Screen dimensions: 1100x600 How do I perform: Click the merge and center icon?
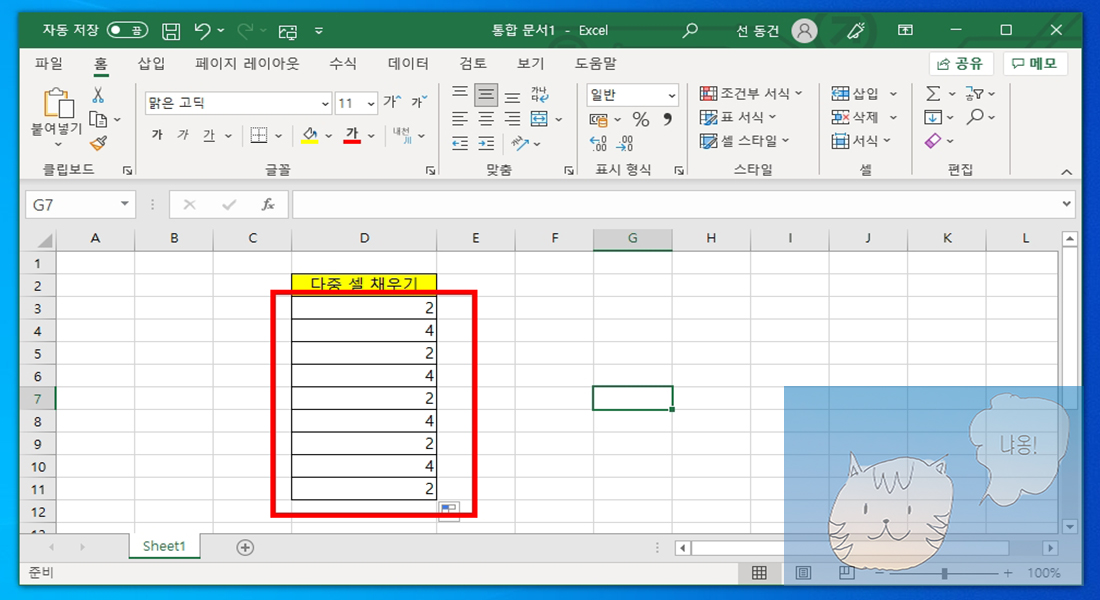point(539,119)
